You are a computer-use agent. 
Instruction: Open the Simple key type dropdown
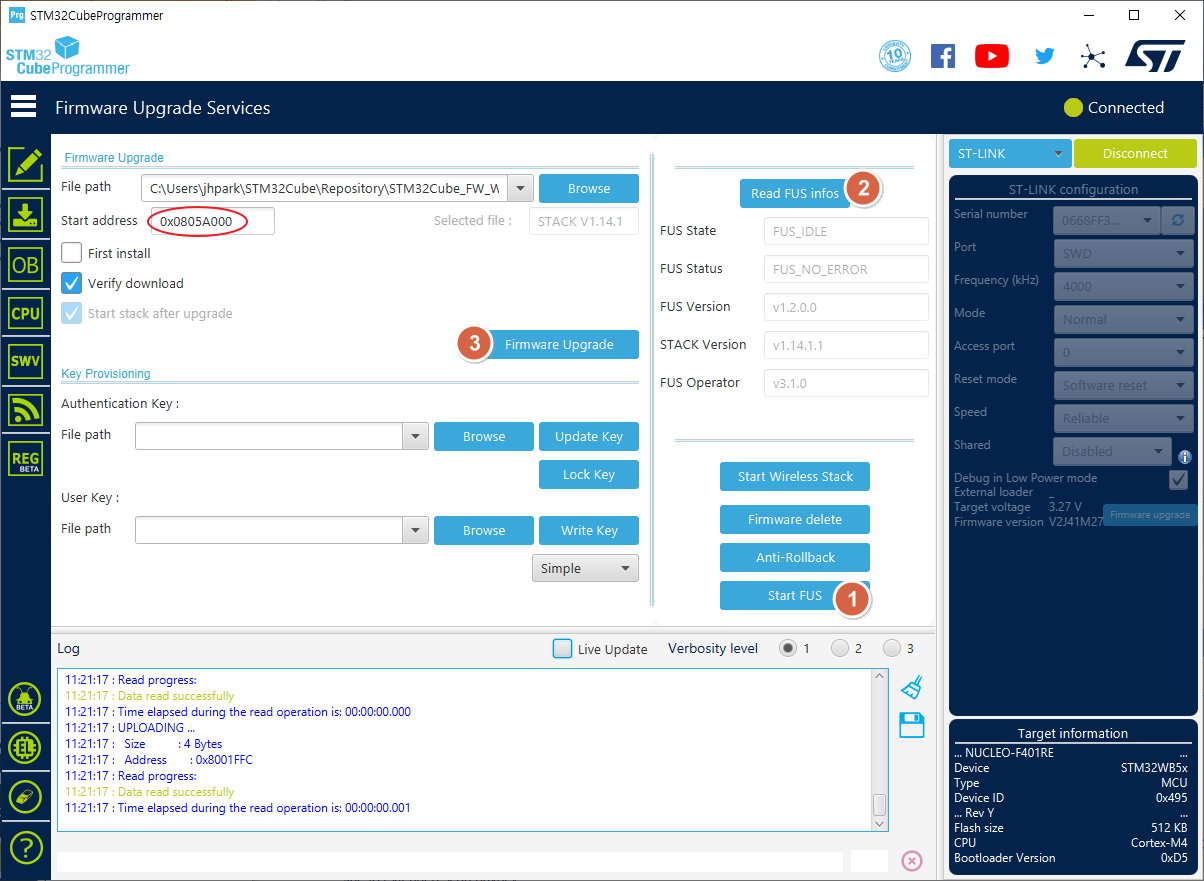[585, 568]
